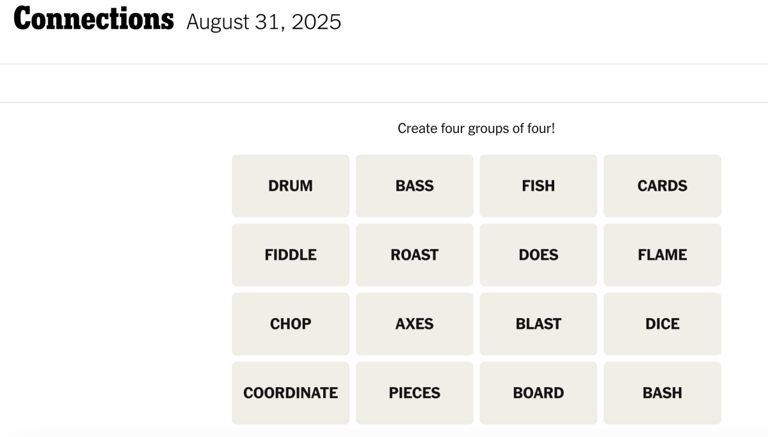This screenshot has height=437, width=768.
Task: Click the DICE tile
Action: pos(662,324)
